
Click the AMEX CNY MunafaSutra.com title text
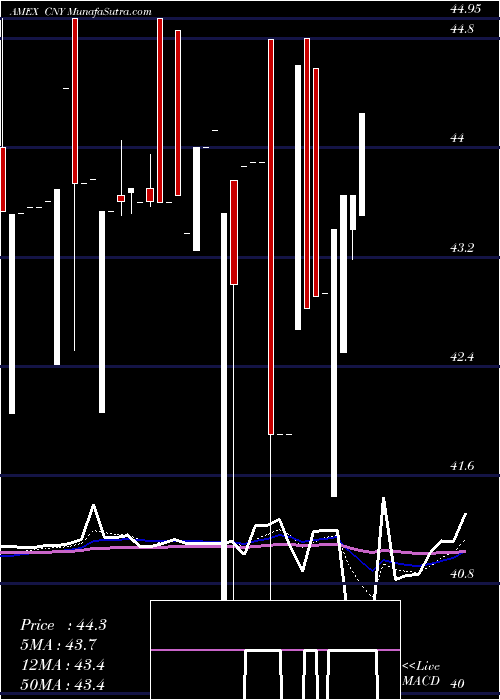point(80,12)
